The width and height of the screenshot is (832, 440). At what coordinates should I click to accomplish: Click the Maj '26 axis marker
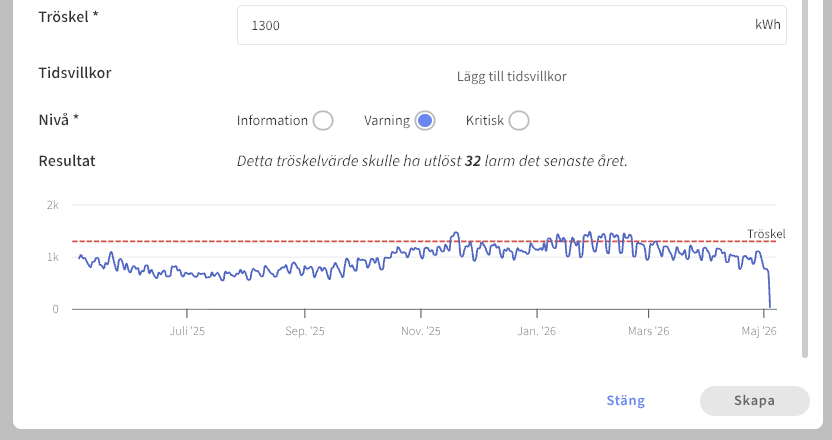(x=759, y=331)
